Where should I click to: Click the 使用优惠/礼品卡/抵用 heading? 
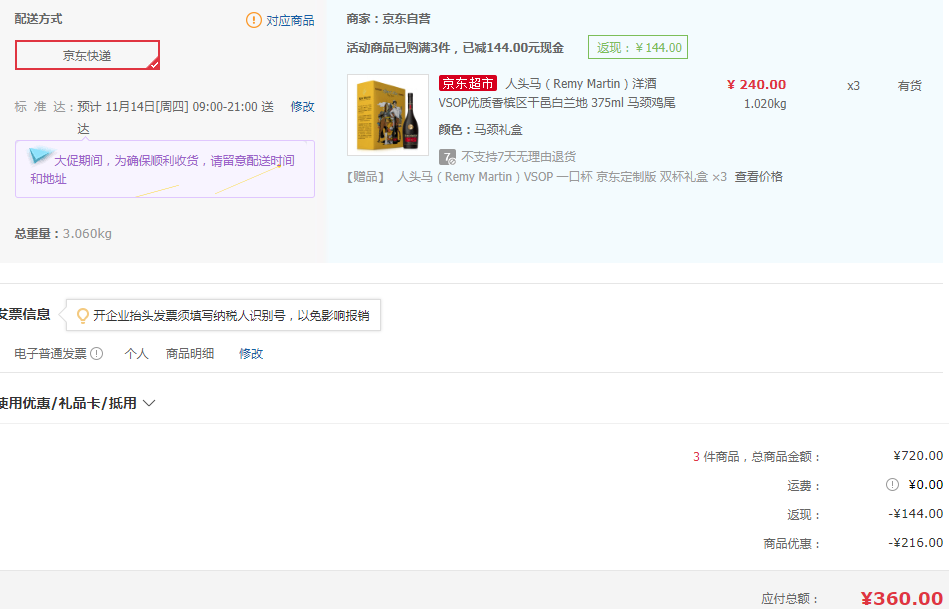pos(68,403)
